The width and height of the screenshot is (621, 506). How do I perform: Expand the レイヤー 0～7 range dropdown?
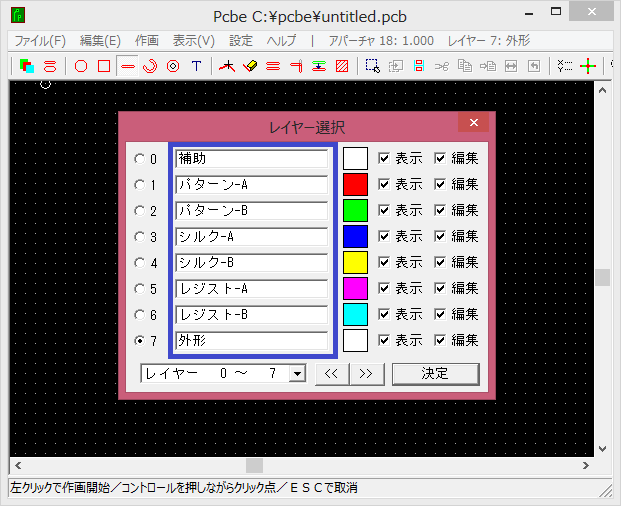point(296,374)
